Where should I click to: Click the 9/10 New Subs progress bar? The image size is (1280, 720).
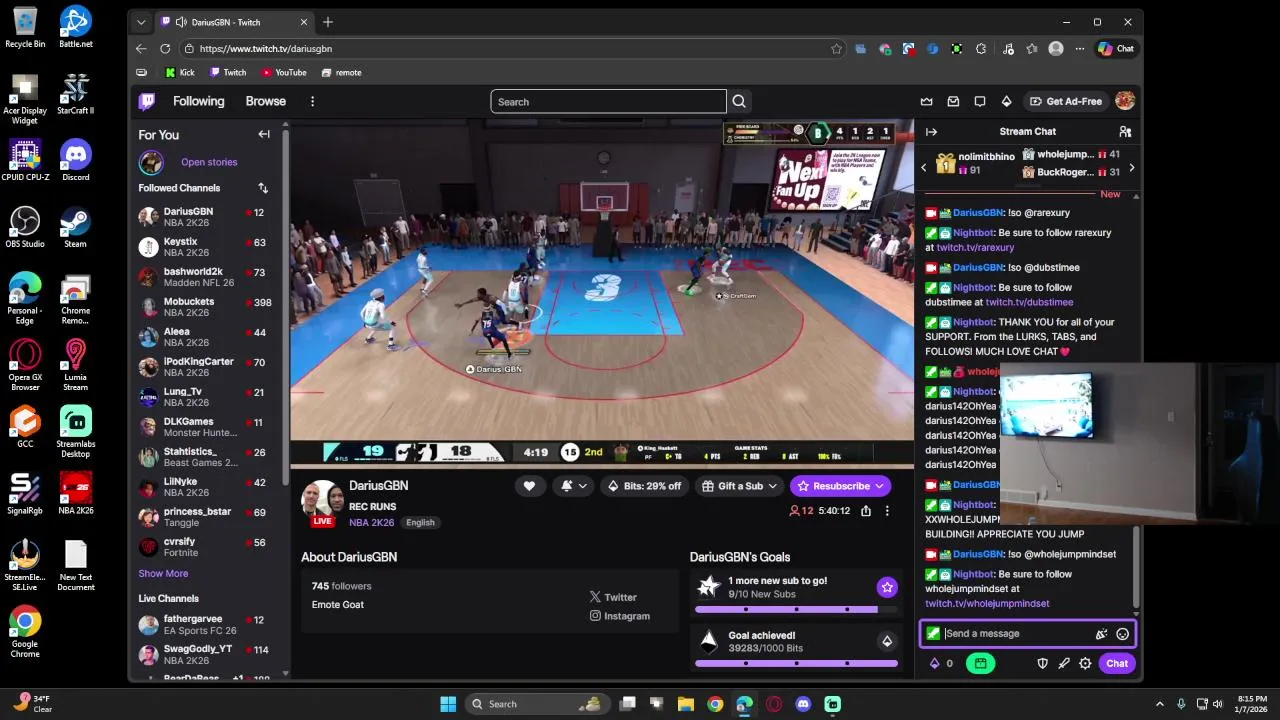tap(796, 609)
